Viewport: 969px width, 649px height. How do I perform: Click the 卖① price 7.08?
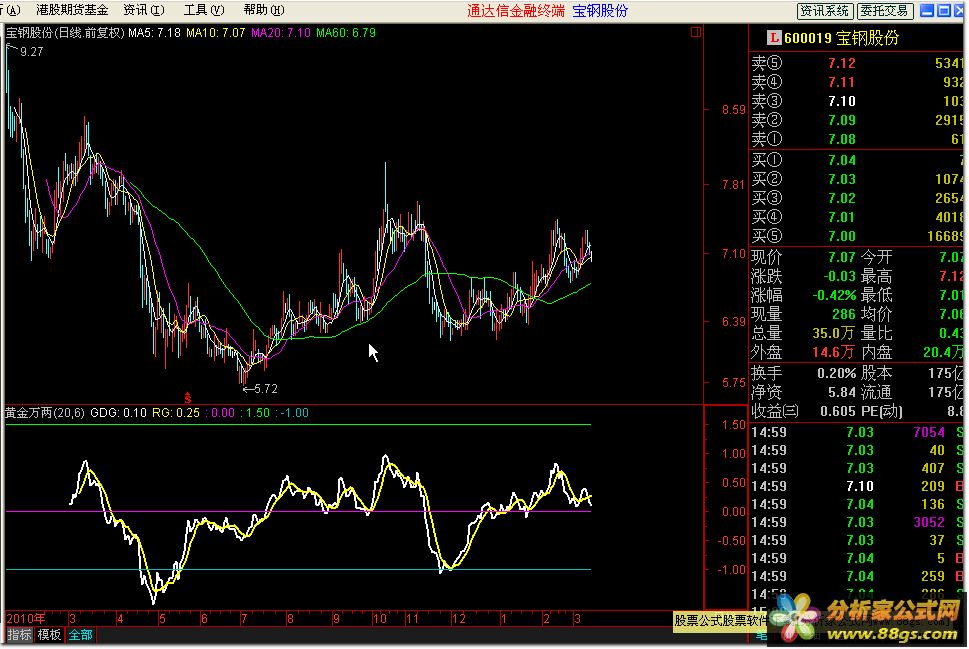(x=842, y=140)
